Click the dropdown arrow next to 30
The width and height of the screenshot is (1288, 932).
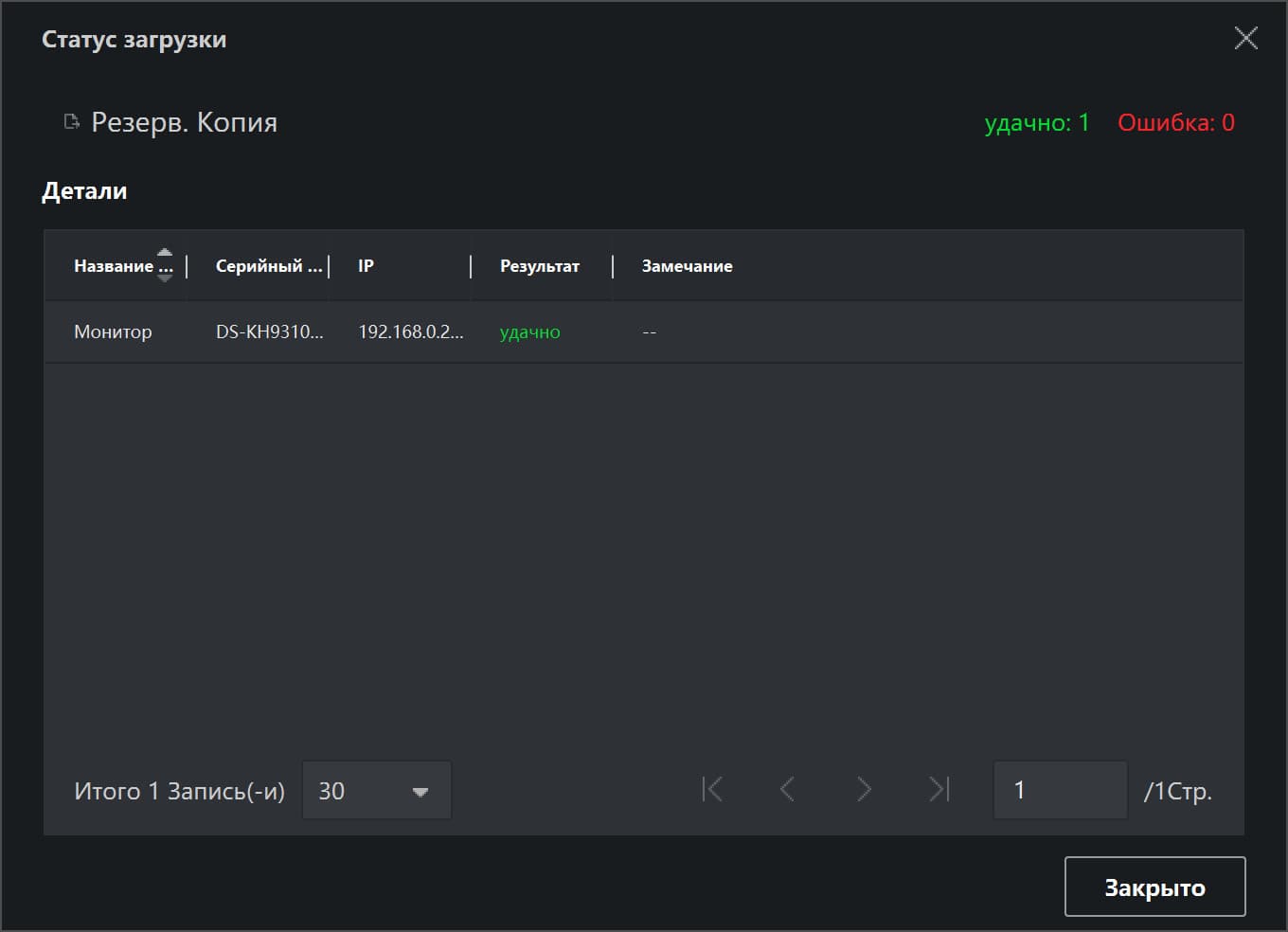point(420,792)
